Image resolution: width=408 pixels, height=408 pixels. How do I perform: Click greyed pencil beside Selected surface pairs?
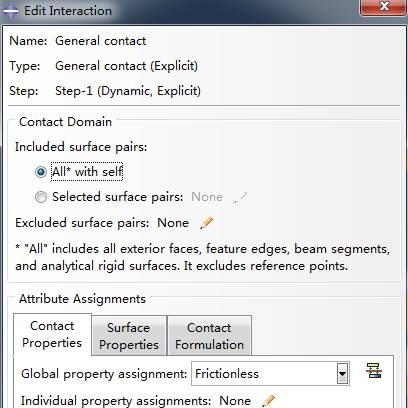coord(240,197)
